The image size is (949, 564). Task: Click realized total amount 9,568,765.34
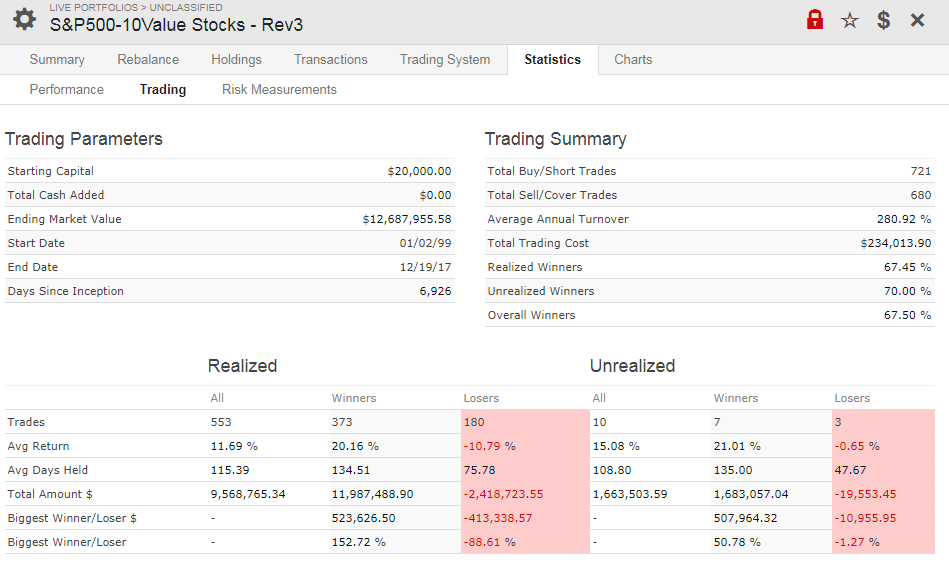[x=248, y=494]
